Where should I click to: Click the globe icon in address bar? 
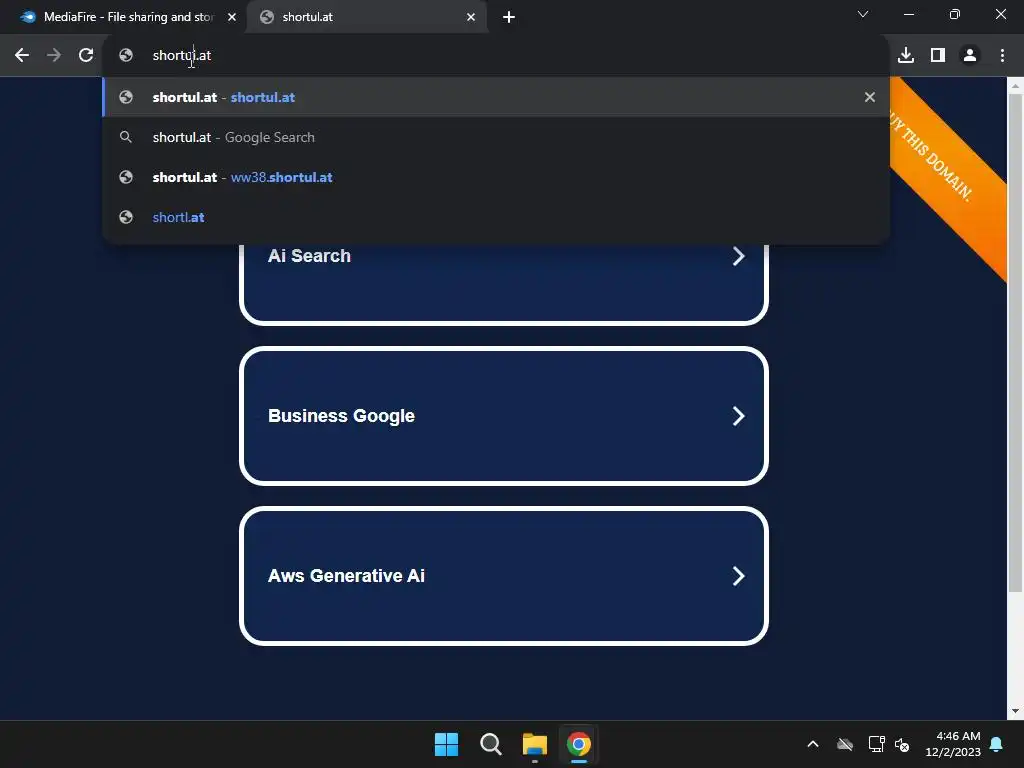click(126, 56)
